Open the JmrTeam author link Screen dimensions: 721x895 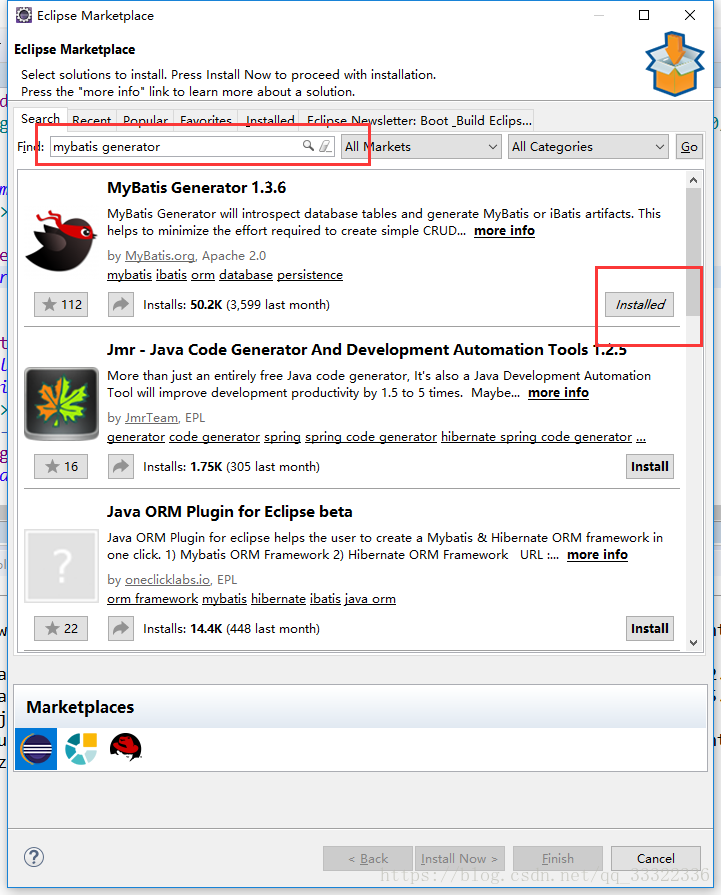[x=151, y=418]
